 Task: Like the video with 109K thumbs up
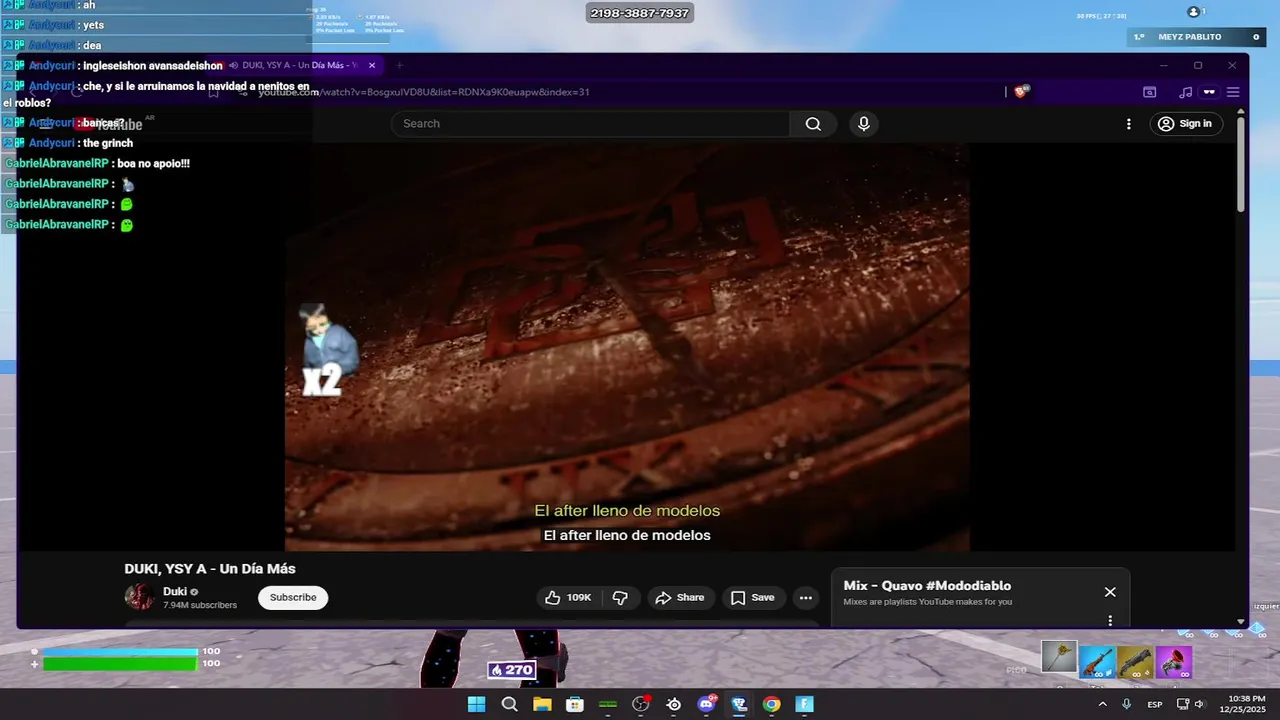(x=568, y=598)
